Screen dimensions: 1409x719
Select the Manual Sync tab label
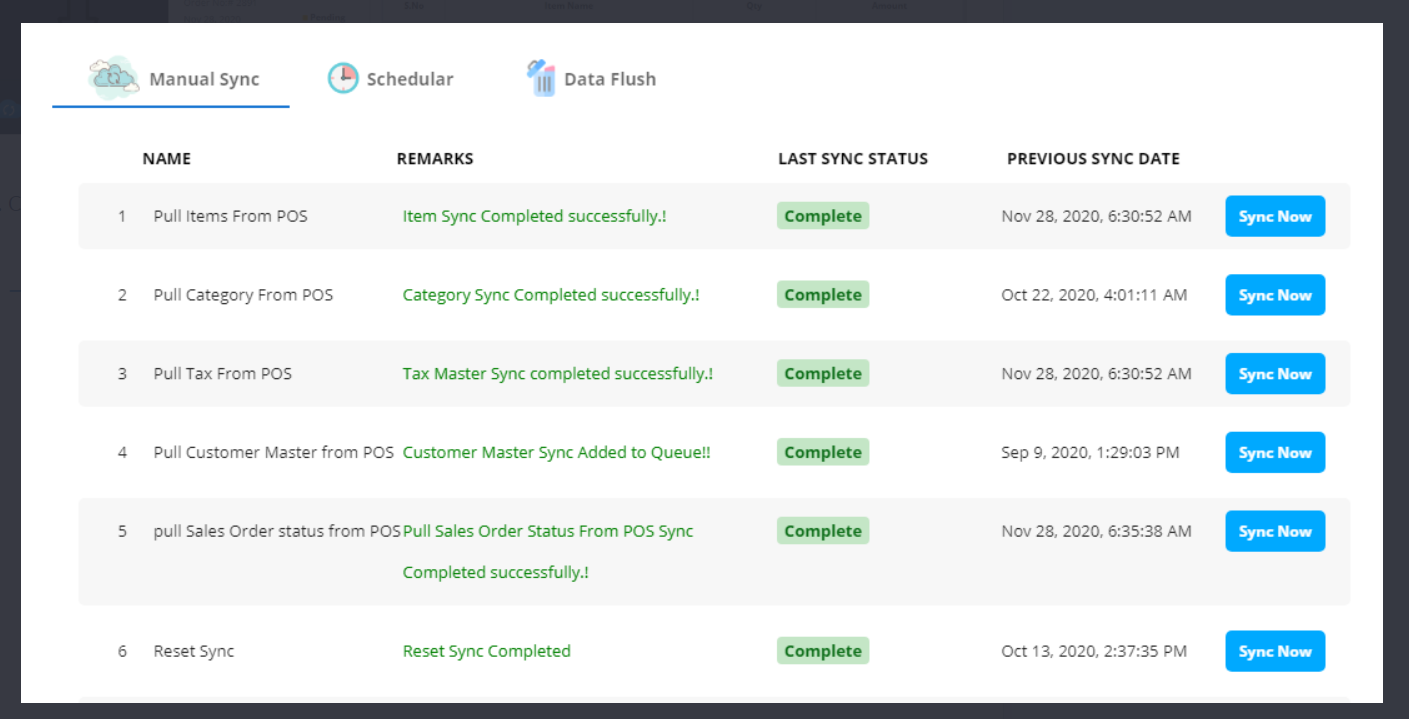204,79
